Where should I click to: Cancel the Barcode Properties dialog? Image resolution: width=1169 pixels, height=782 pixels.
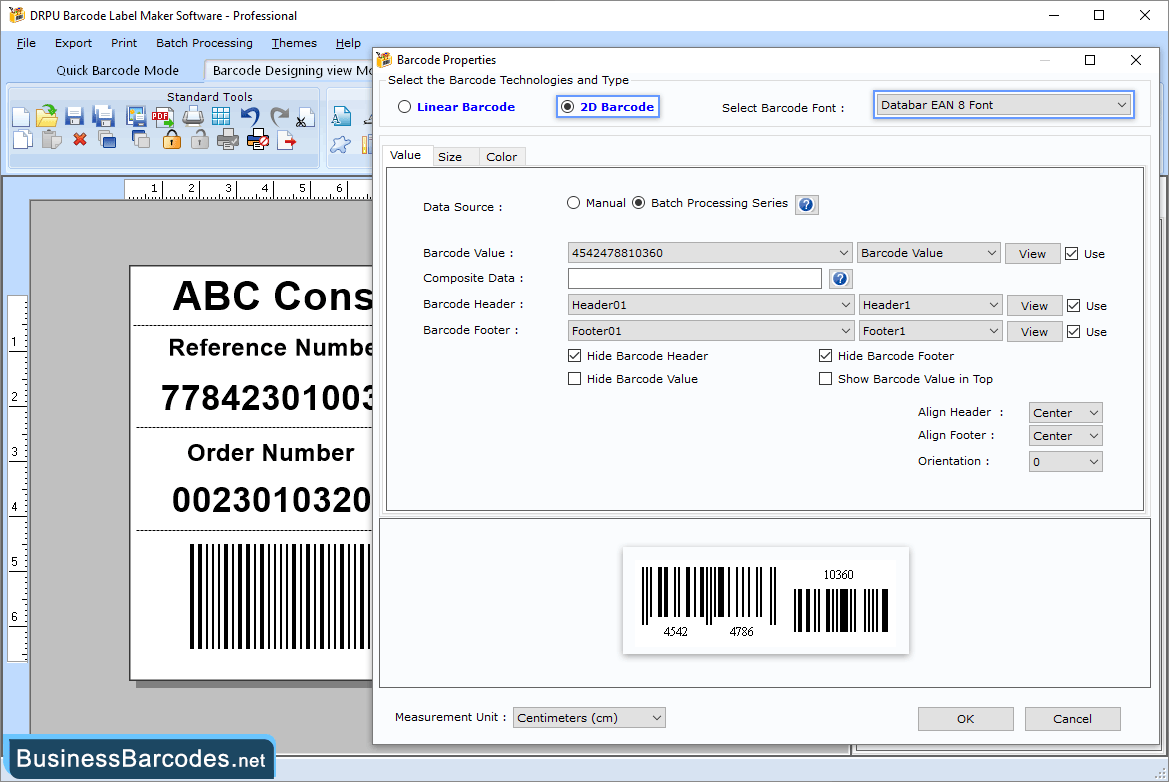point(1072,719)
